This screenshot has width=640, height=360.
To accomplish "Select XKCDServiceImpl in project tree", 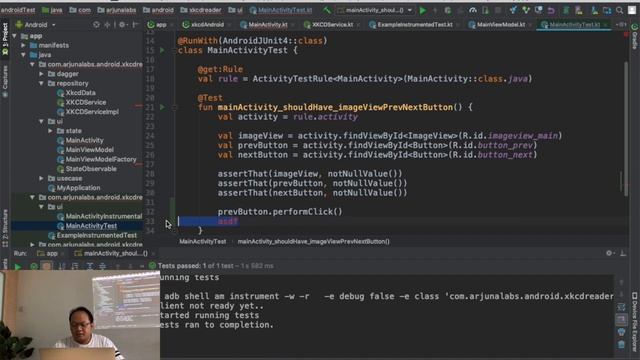I will (x=88, y=112).
